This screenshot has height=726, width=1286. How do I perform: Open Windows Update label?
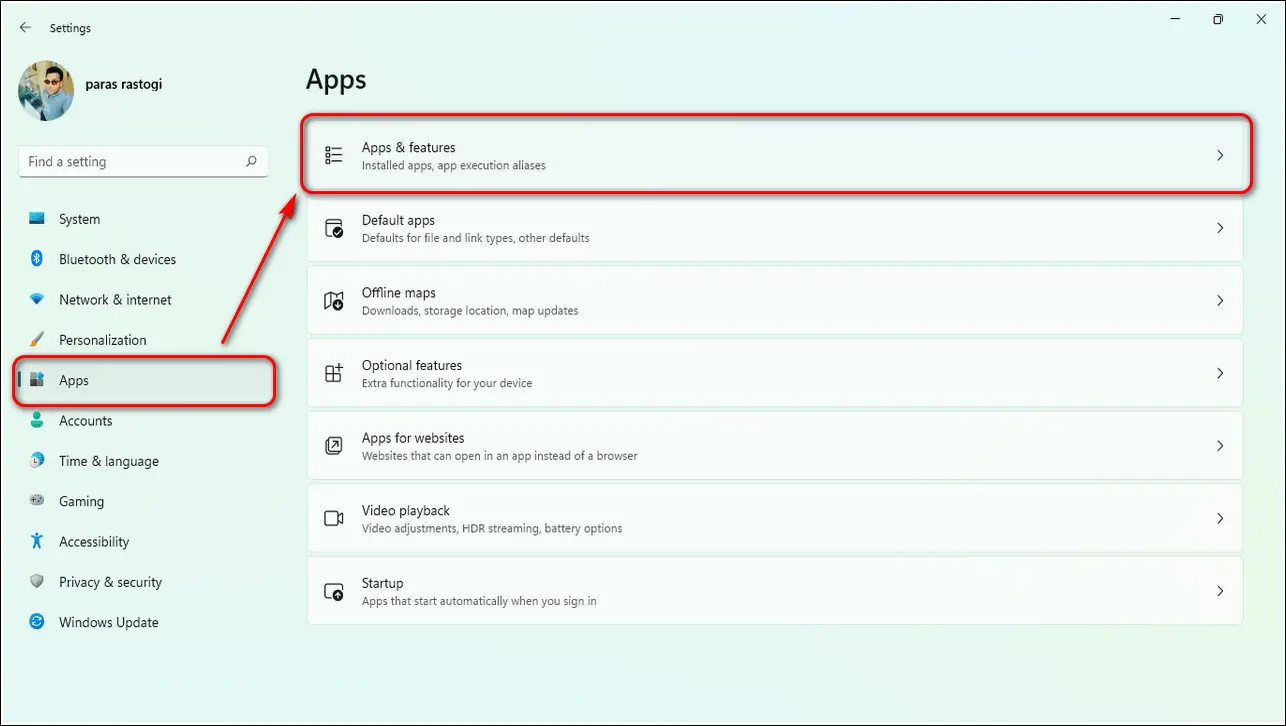[108, 622]
